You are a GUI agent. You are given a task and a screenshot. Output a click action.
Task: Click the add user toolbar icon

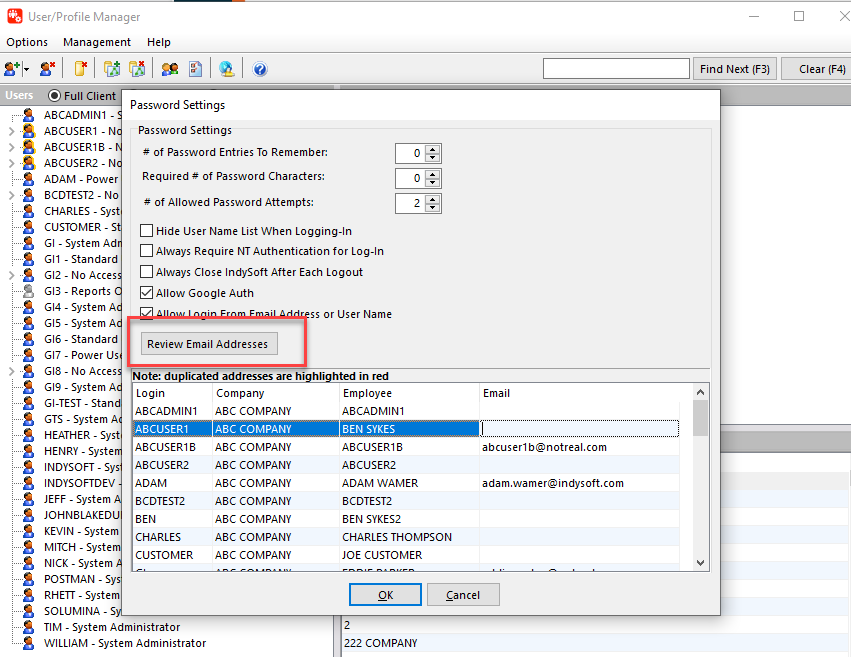pos(12,69)
